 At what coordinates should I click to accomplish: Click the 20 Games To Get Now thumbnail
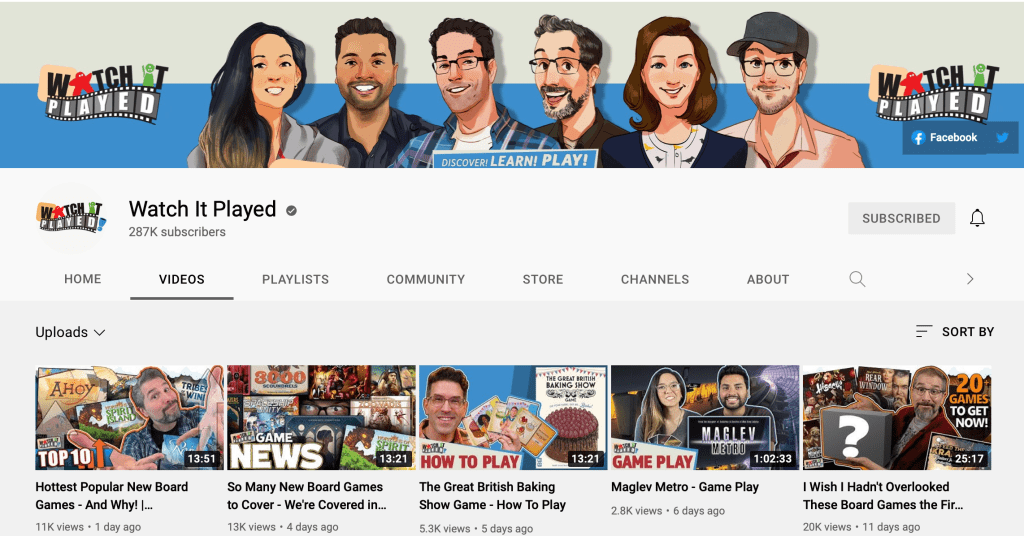click(x=897, y=418)
